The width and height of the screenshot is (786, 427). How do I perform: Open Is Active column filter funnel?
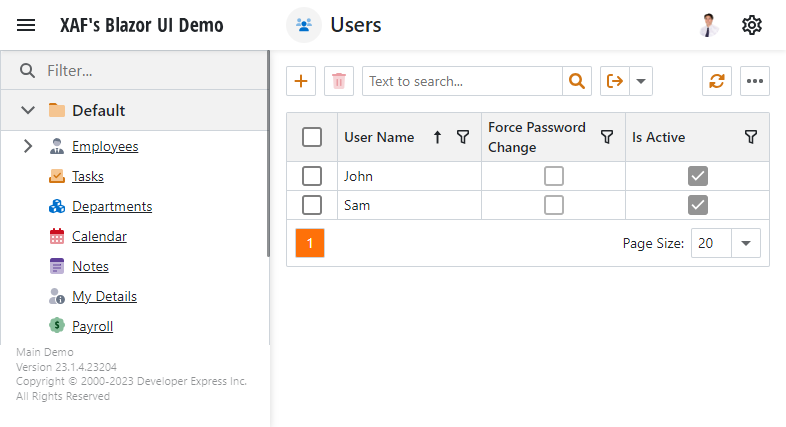click(751, 137)
